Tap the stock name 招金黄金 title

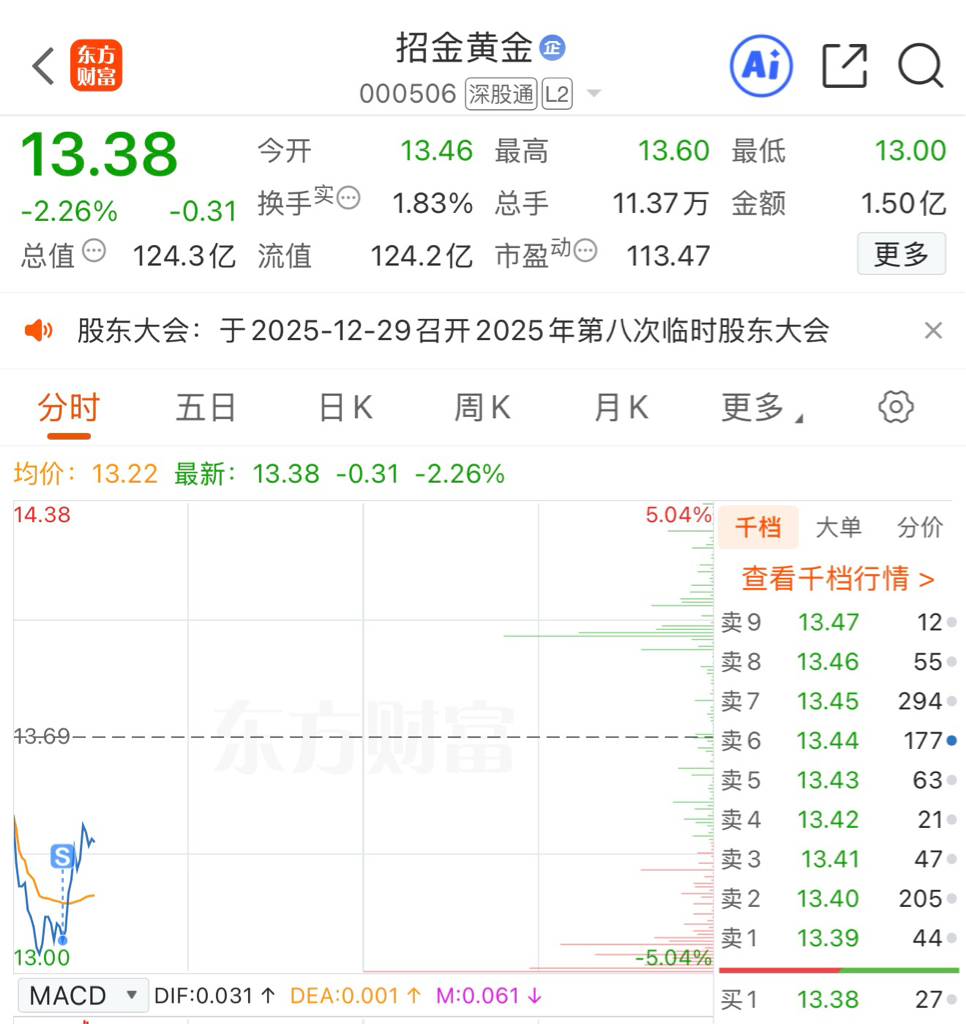pyautogui.click(x=464, y=48)
